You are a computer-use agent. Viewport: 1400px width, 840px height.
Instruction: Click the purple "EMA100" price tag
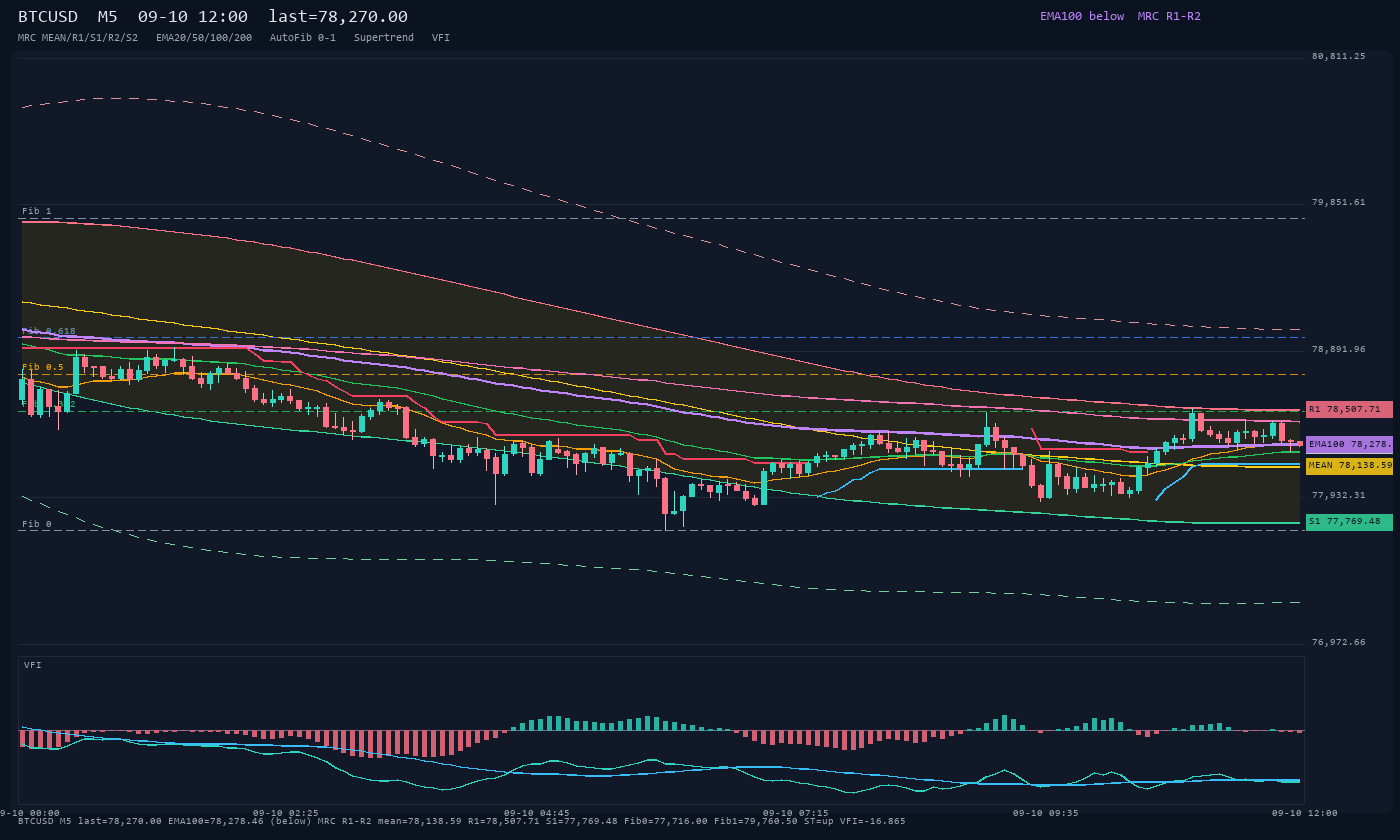tap(1349, 444)
